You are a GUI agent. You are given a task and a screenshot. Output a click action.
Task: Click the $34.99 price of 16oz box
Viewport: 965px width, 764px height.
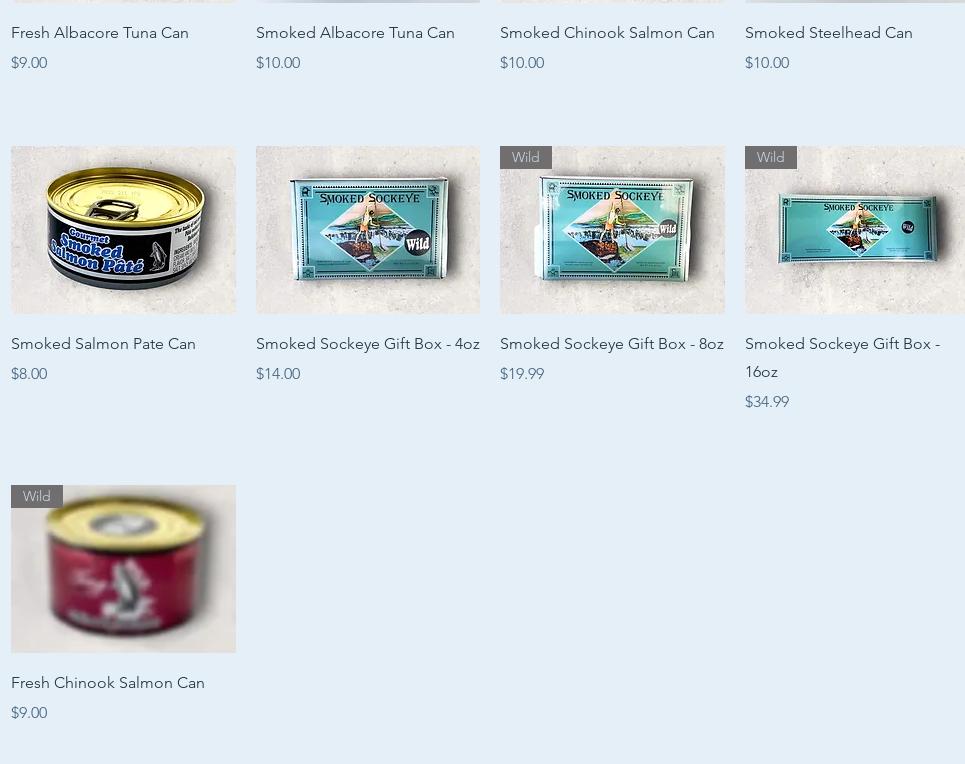pyautogui.click(x=767, y=402)
